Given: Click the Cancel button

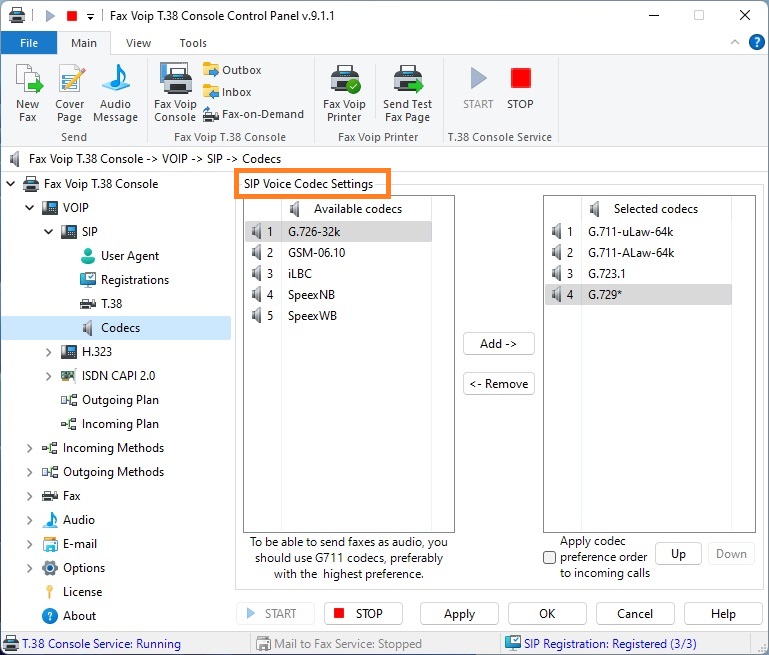Looking at the screenshot, I should point(635,614).
